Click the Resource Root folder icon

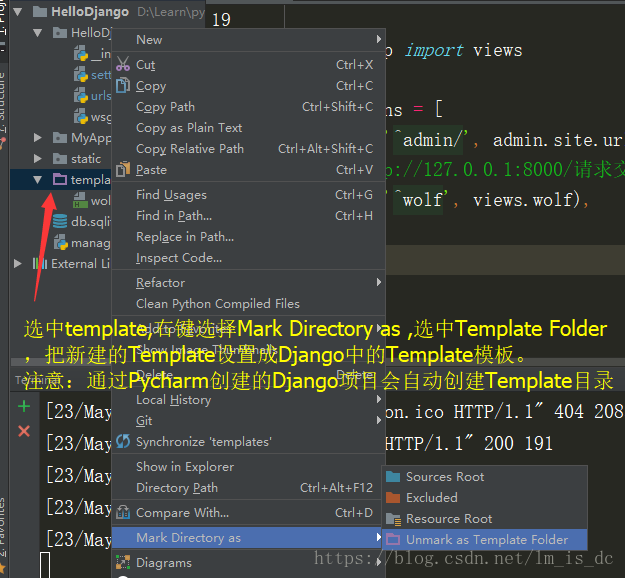pos(393,519)
